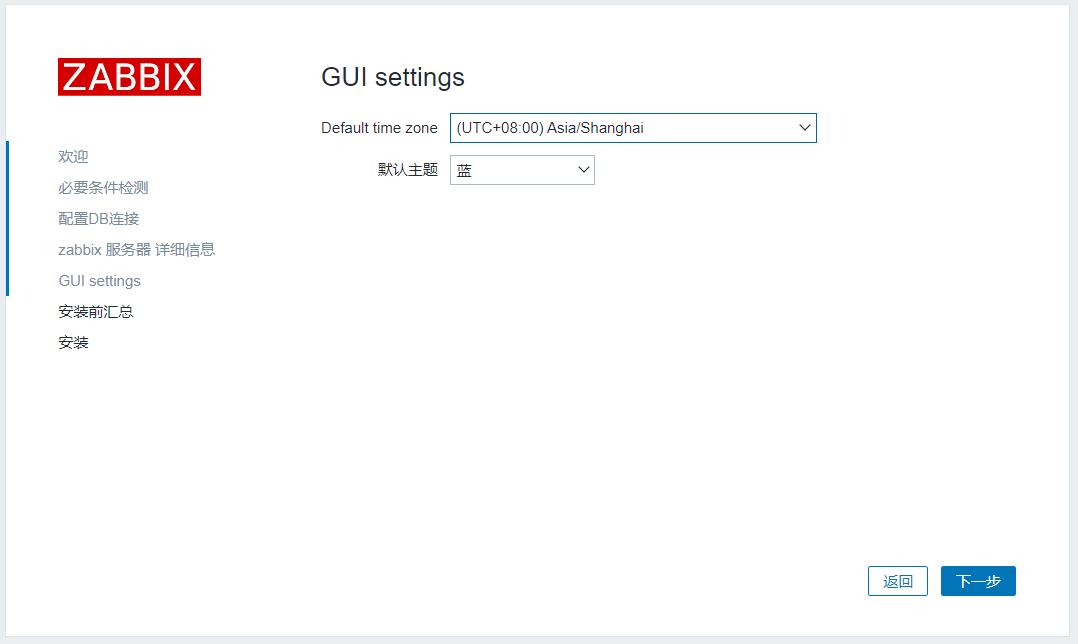Click the theme dropdown chevron arrow

coord(583,169)
